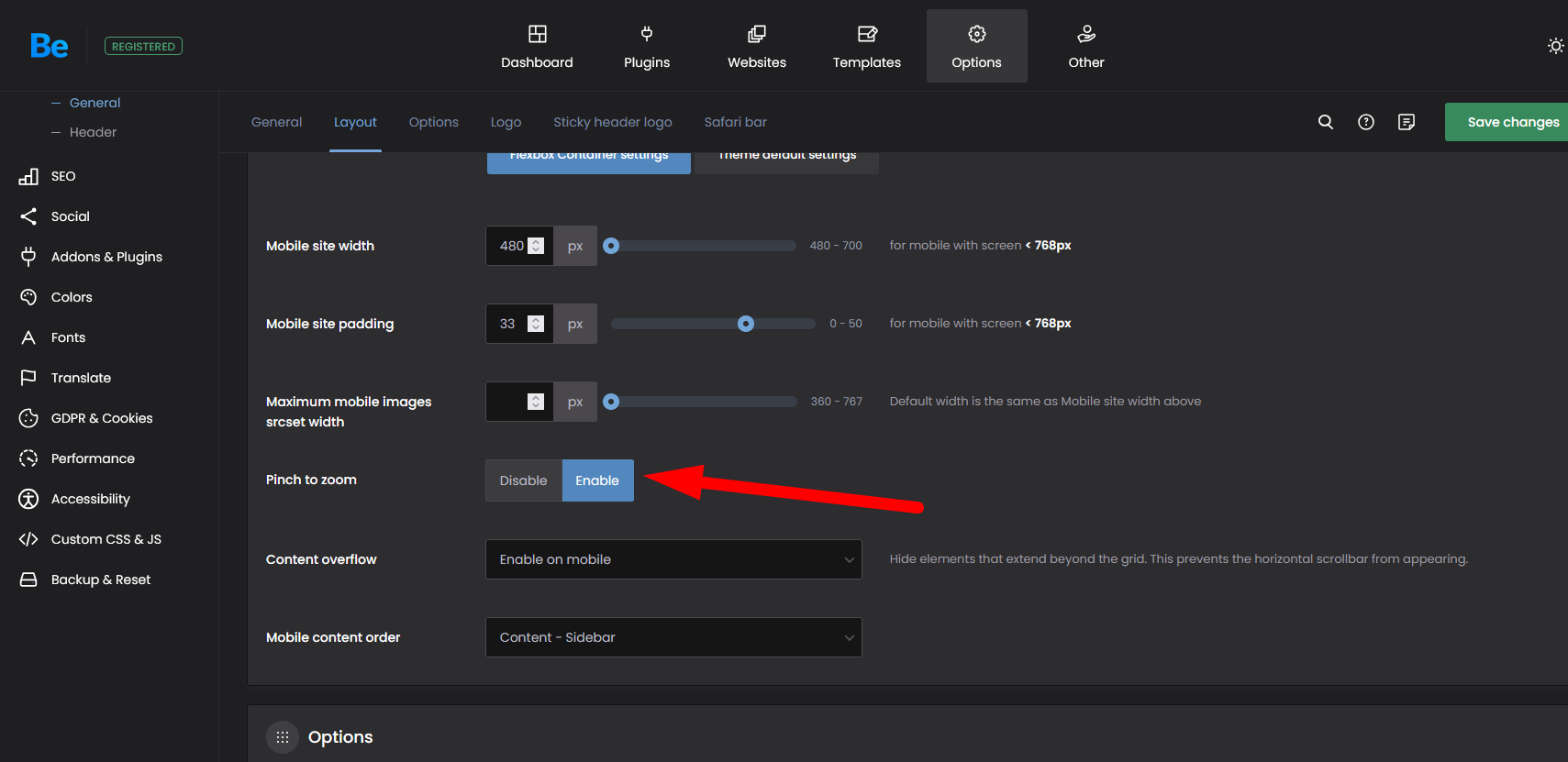
Task: Click the Performance gauge icon
Action: (x=28, y=458)
